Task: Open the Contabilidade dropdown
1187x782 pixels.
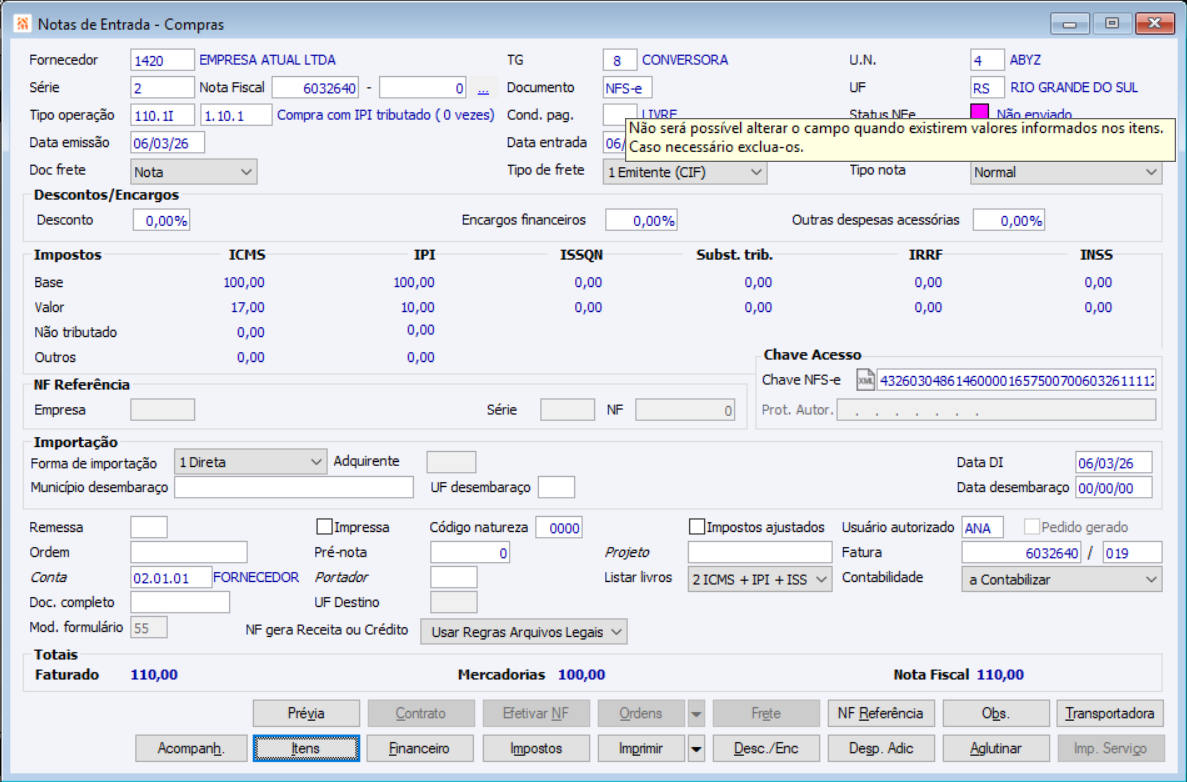Action: (x=1062, y=579)
